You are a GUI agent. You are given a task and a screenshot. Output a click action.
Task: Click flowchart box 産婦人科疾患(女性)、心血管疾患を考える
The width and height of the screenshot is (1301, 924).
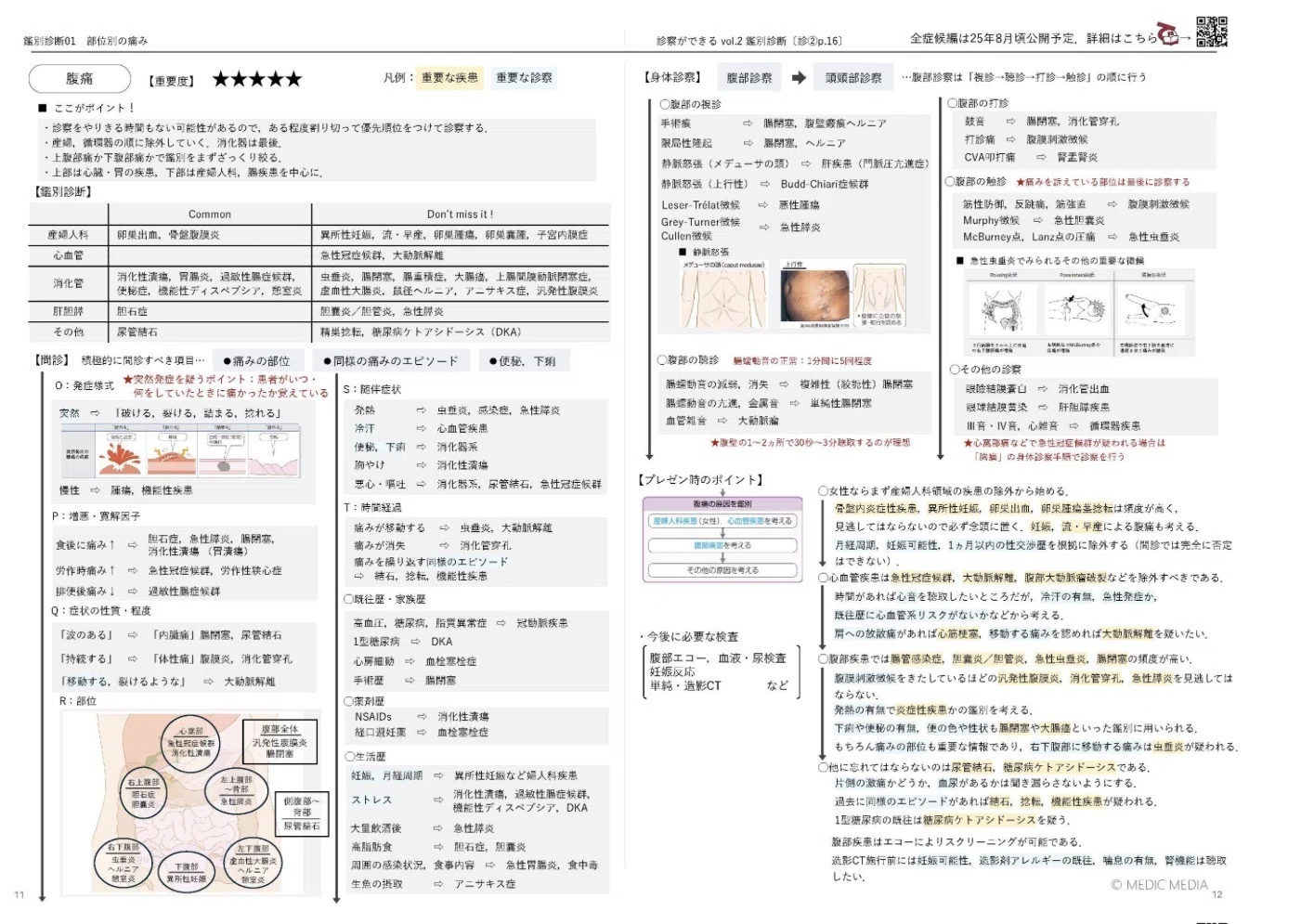[x=723, y=521]
